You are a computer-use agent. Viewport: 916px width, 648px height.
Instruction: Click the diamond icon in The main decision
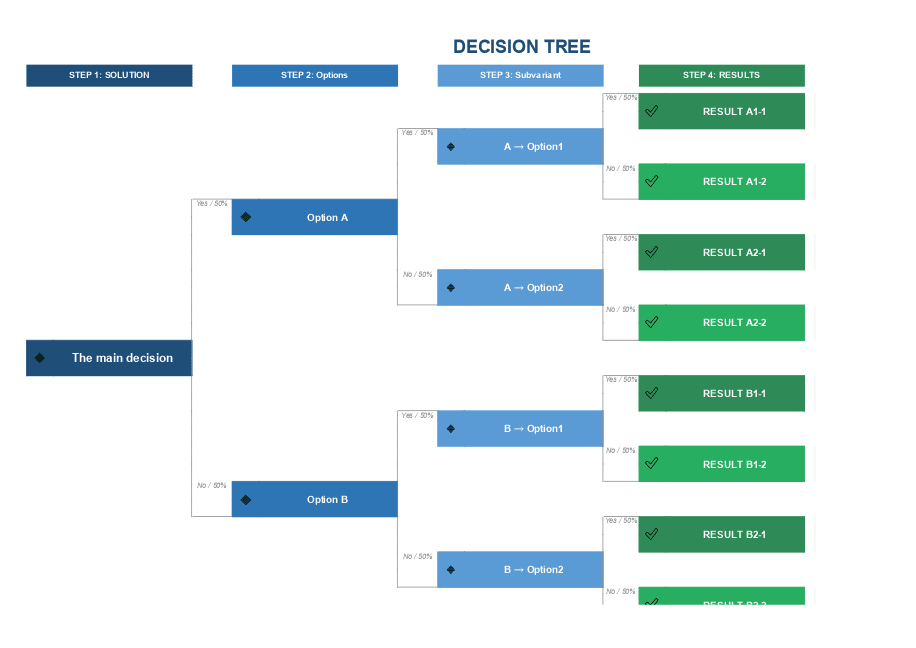(39, 358)
